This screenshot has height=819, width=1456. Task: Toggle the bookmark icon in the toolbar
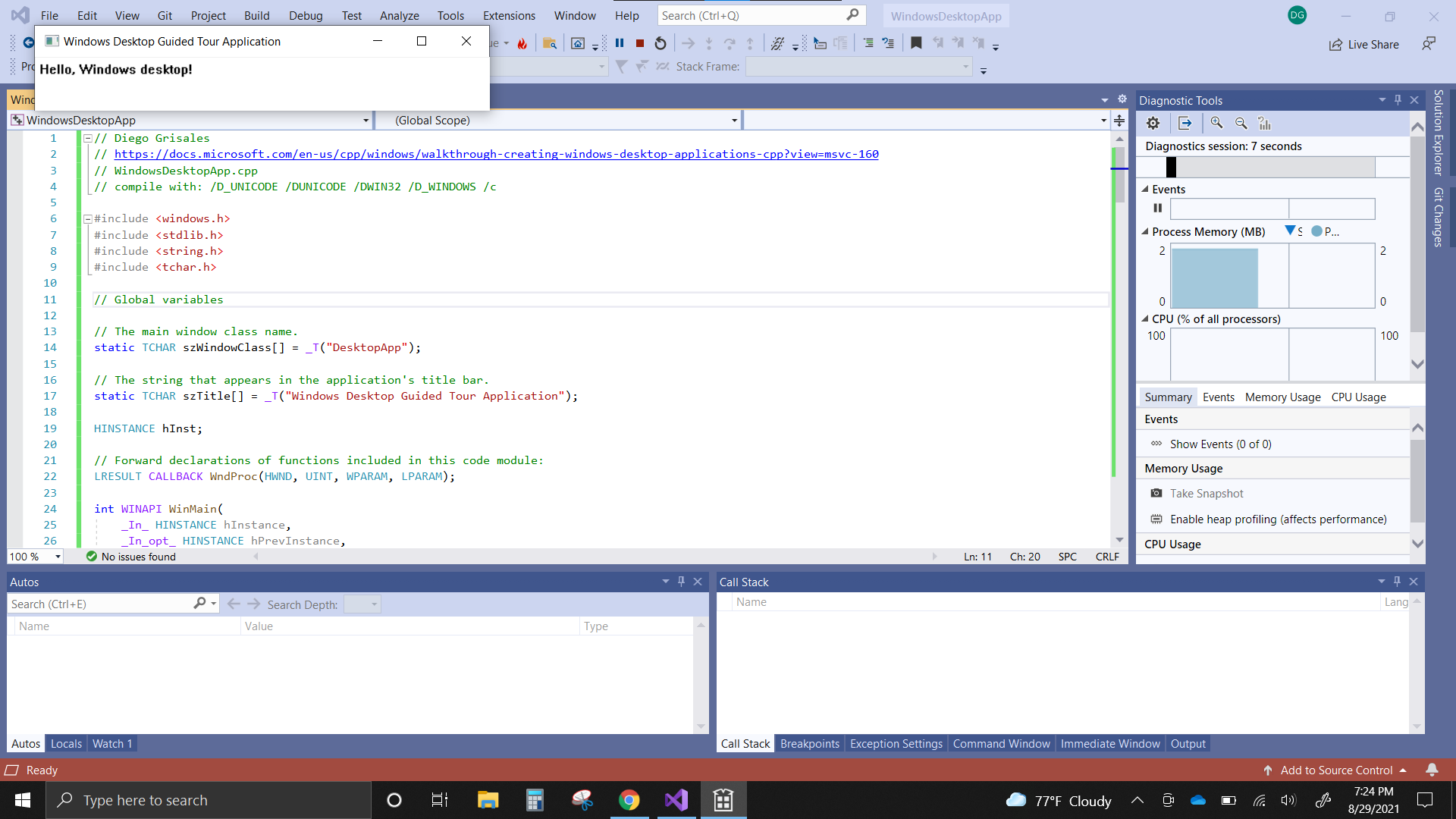tap(916, 43)
